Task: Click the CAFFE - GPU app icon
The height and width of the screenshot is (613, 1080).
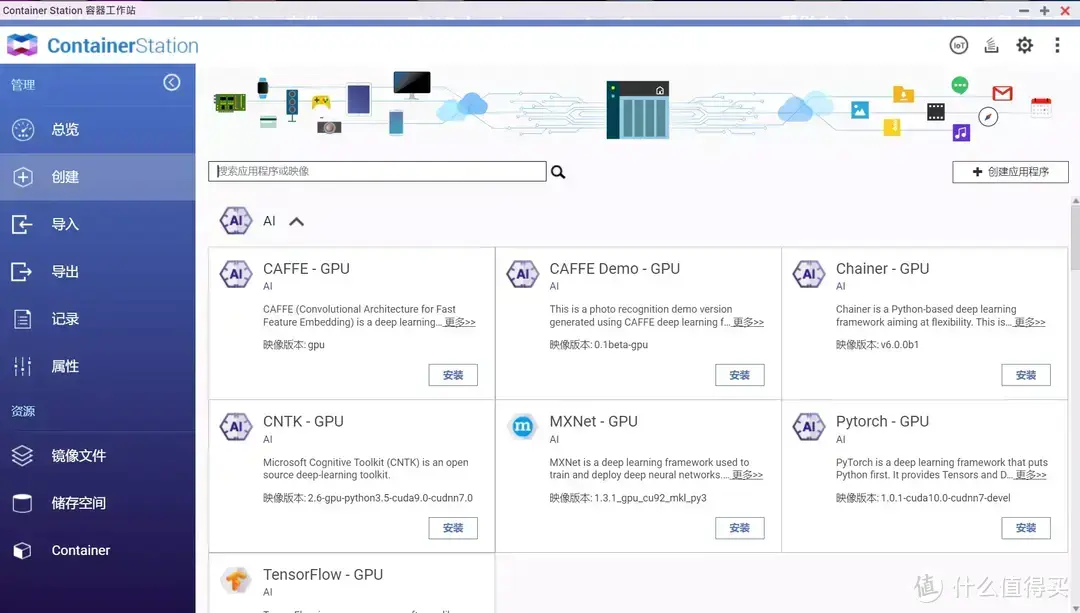Action: (236, 274)
